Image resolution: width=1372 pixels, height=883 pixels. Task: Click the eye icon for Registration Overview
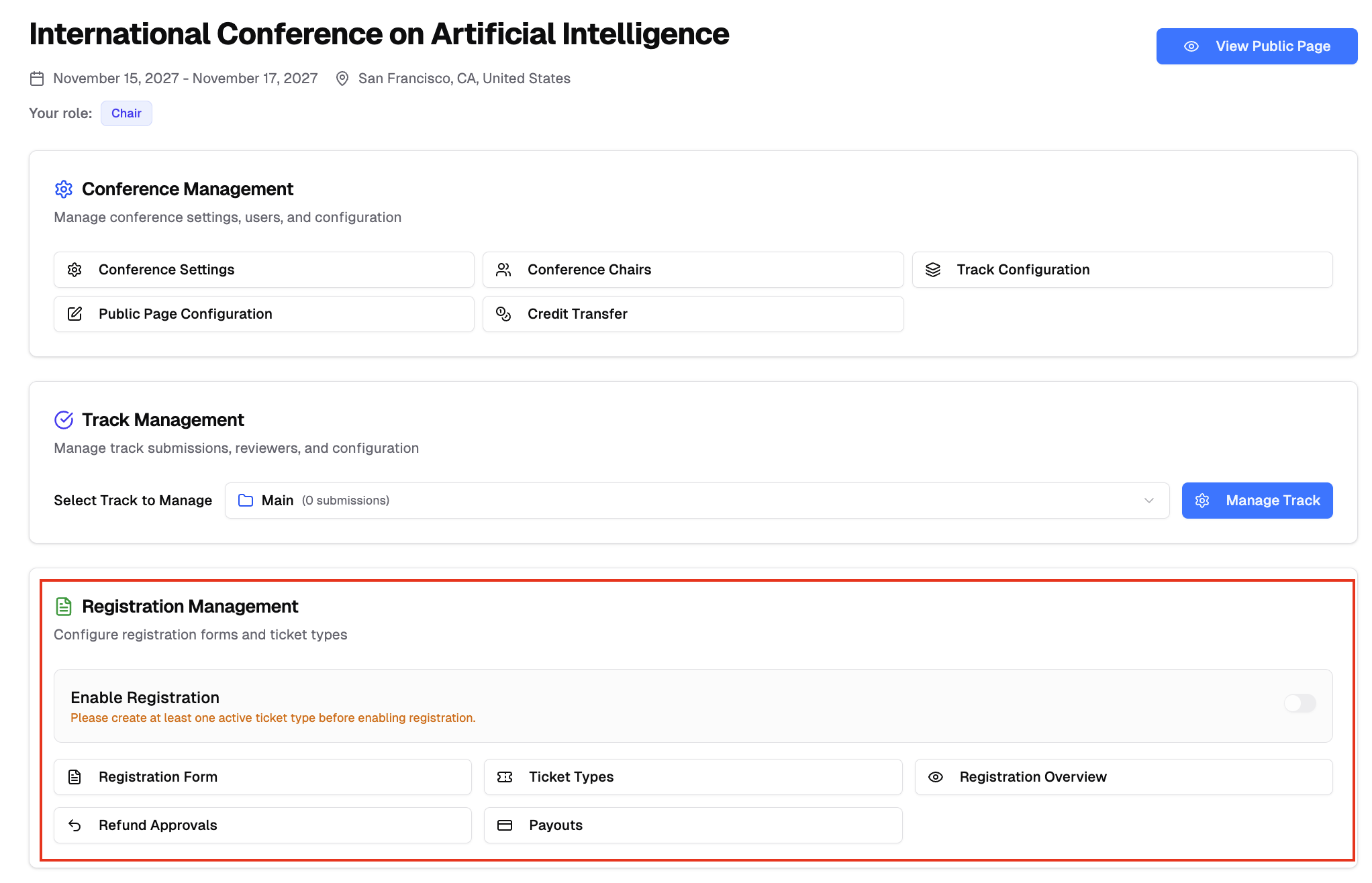[x=936, y=777]
